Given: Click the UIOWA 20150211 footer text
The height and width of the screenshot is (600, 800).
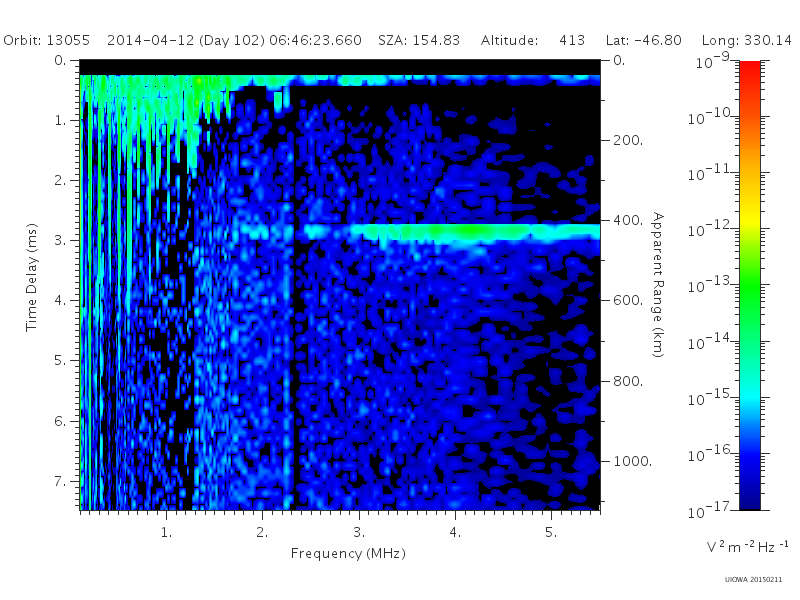Looking at the screenshot, I should coord(753,580).
